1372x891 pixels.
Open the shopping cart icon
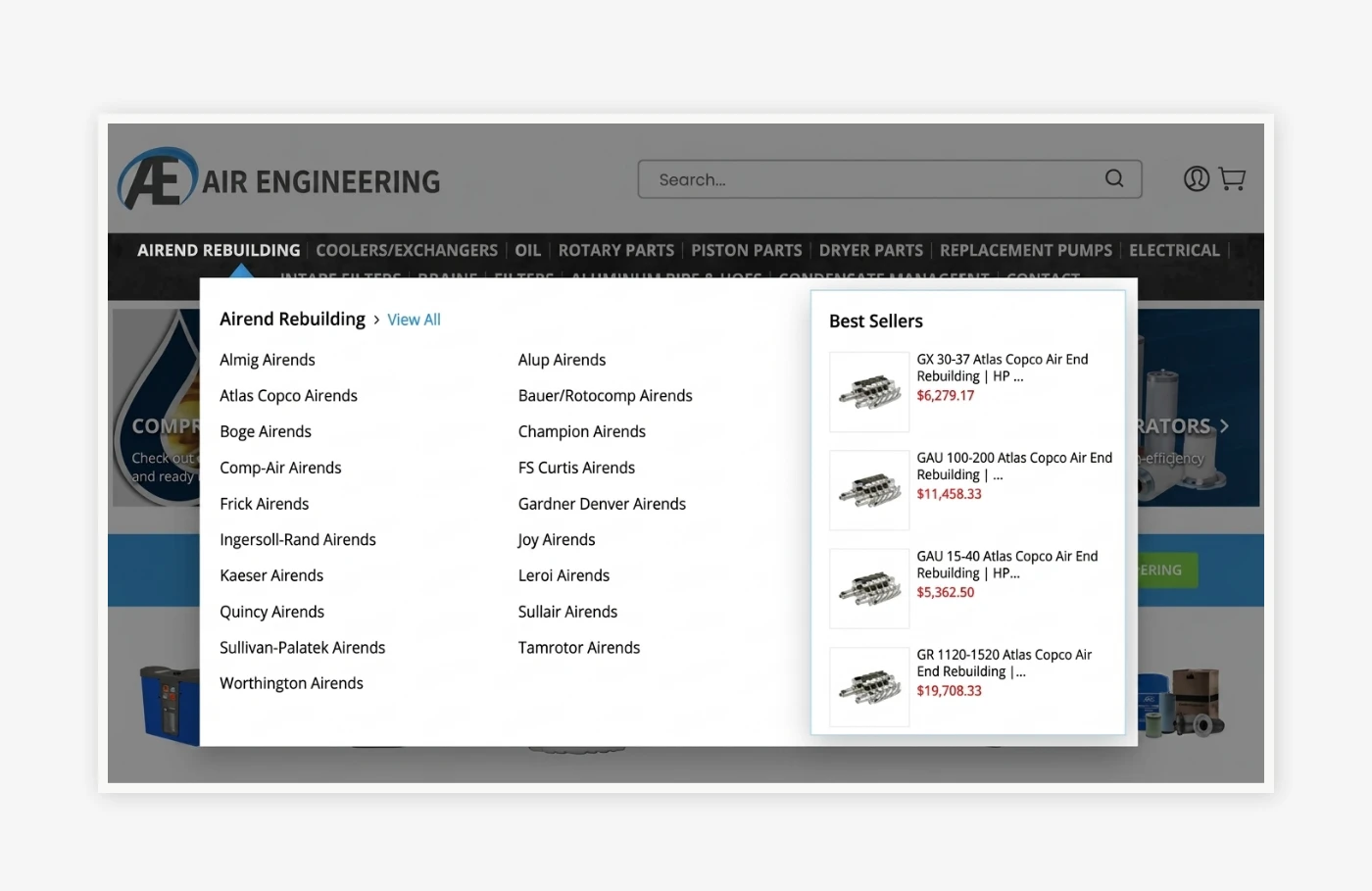1232,178
